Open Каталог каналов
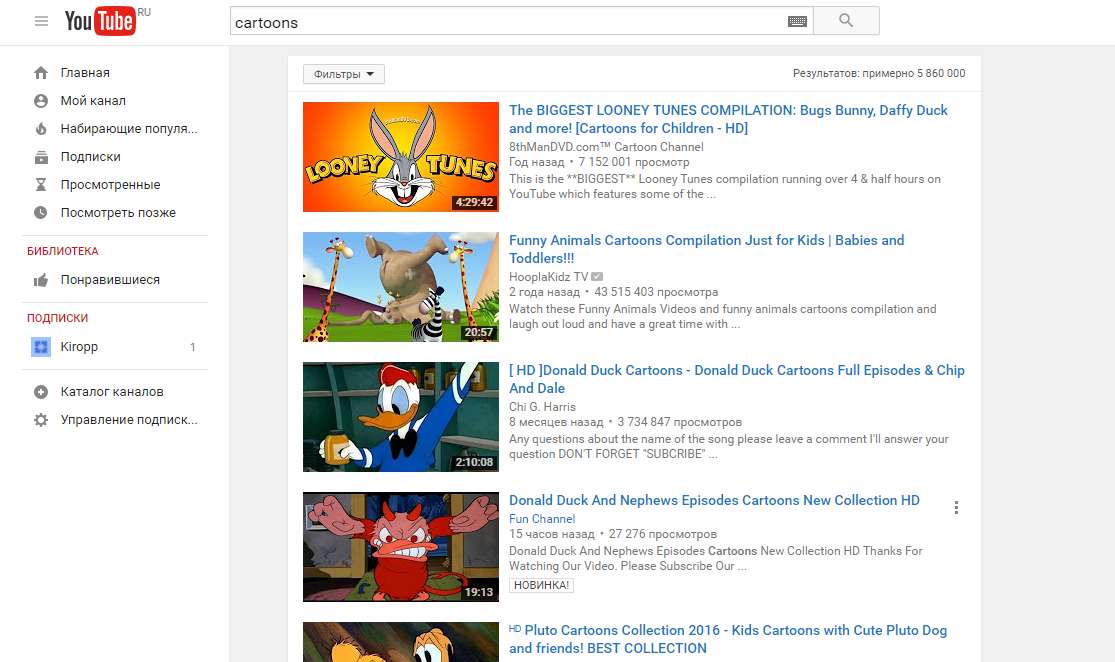This screenshot has height=662, width=1115. [112, 392]
